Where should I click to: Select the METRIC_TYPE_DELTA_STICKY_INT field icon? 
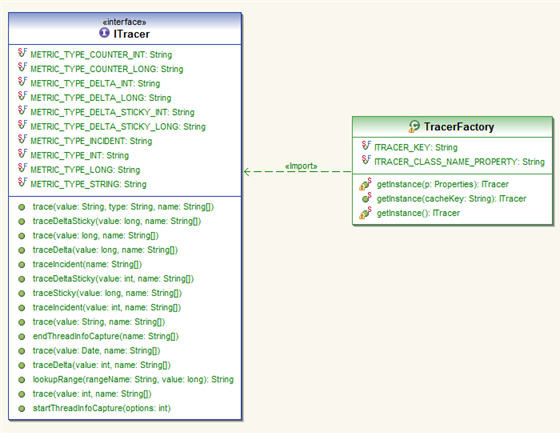22,110
